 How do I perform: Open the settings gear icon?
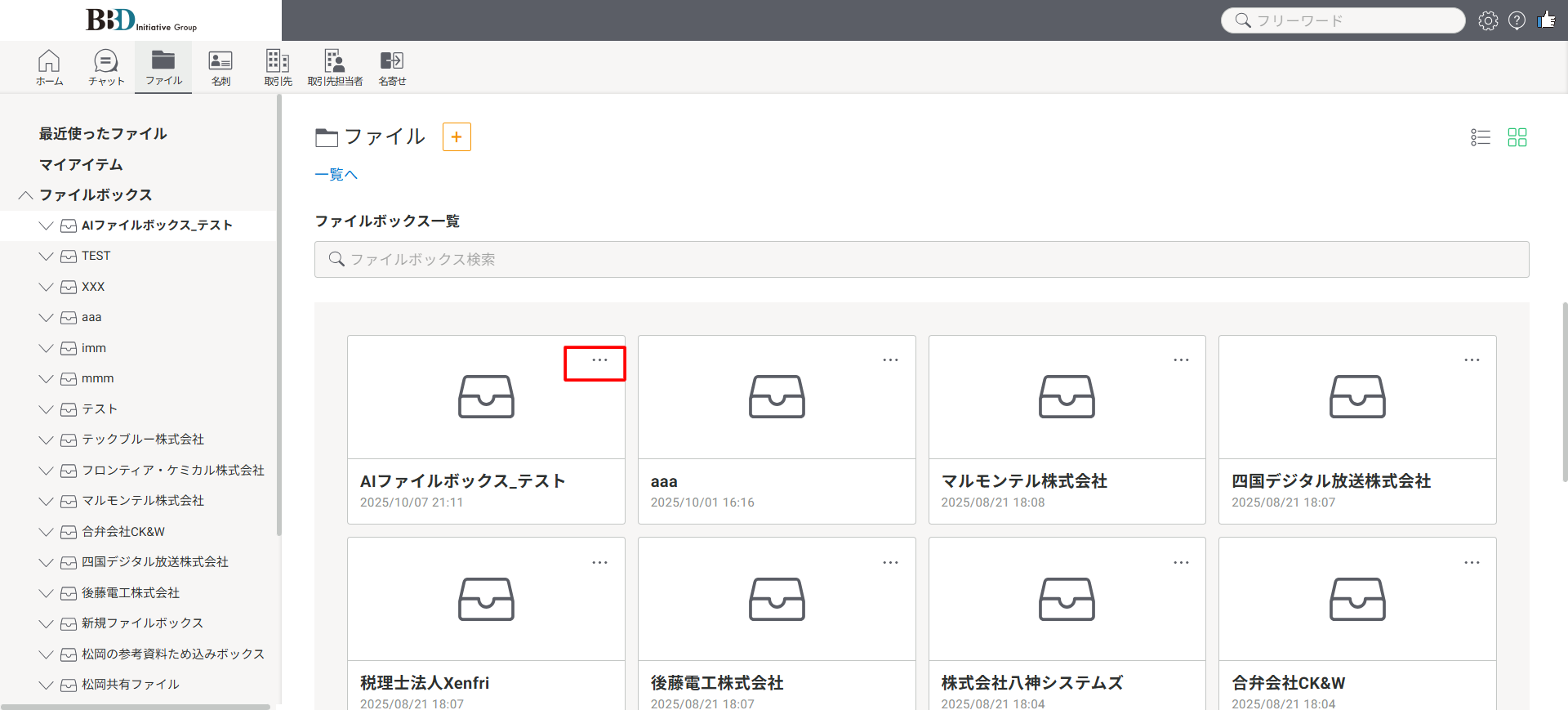click(x=1488, y=20)
